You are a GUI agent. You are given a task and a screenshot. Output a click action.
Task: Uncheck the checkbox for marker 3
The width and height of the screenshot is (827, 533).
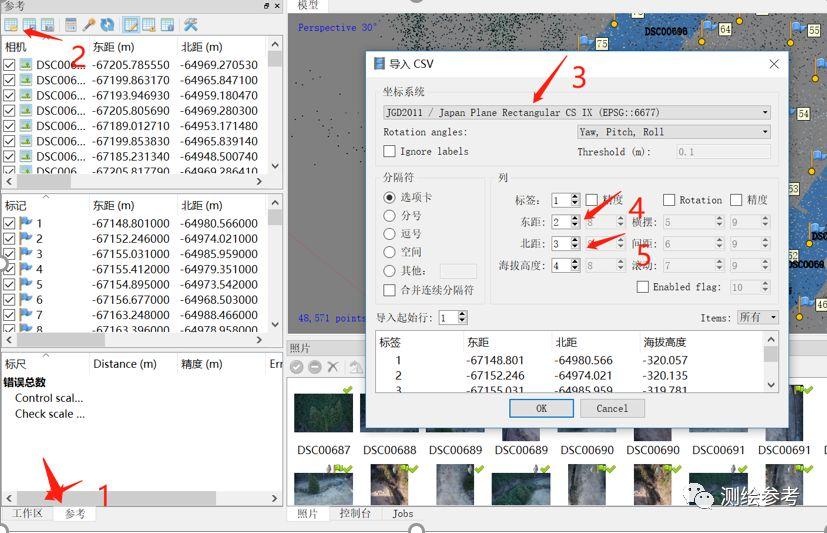[9, 254]
